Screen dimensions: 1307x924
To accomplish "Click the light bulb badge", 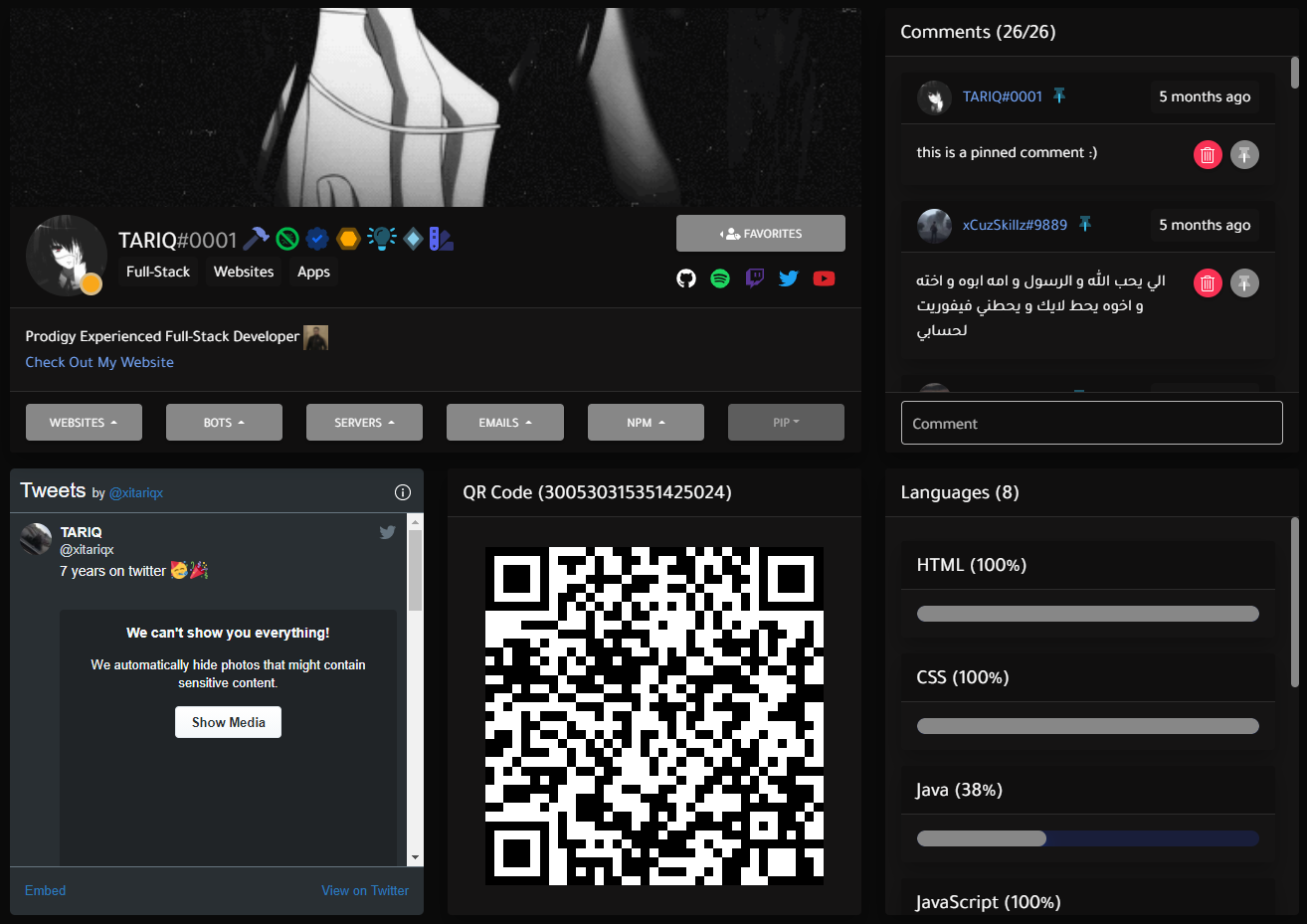I will tap(381, 239).
